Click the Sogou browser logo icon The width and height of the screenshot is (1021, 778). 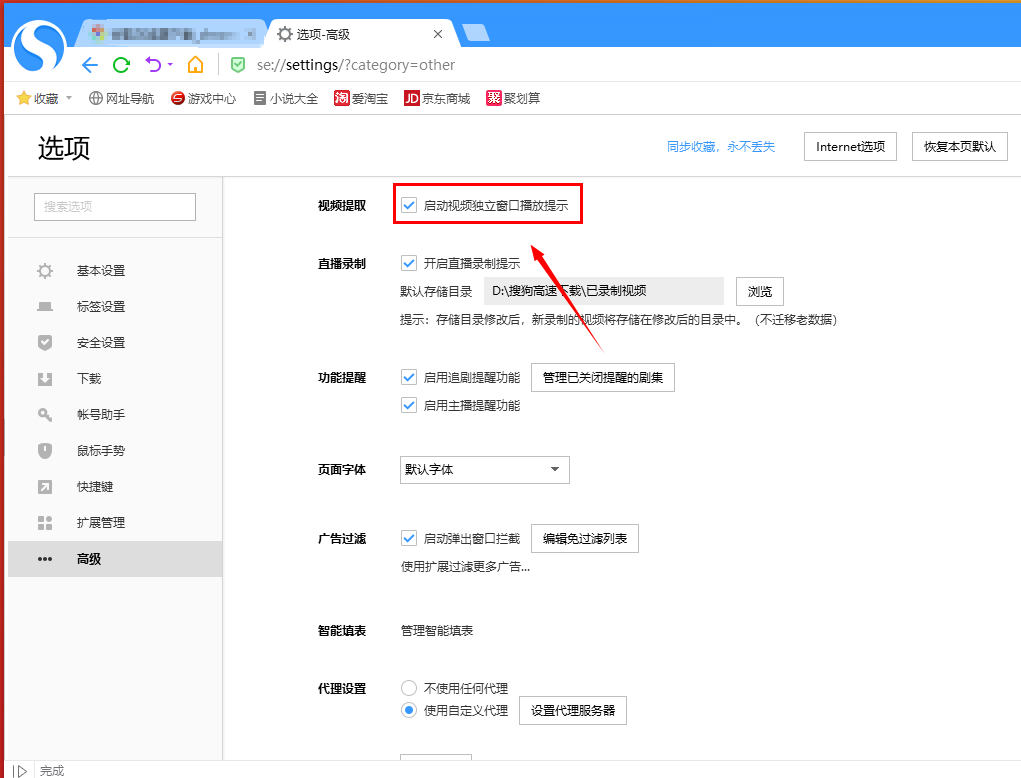(39, 47)
